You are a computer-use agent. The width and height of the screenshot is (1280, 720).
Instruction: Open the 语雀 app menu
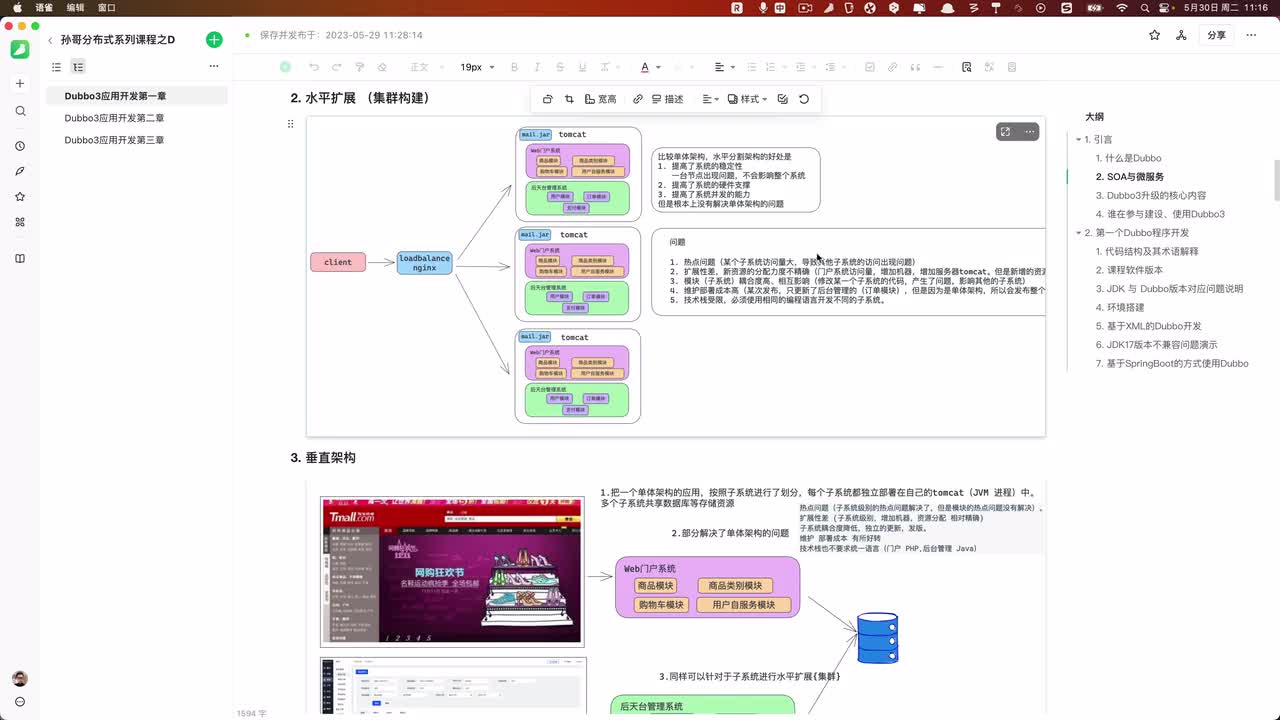click(x=44, y=7)
